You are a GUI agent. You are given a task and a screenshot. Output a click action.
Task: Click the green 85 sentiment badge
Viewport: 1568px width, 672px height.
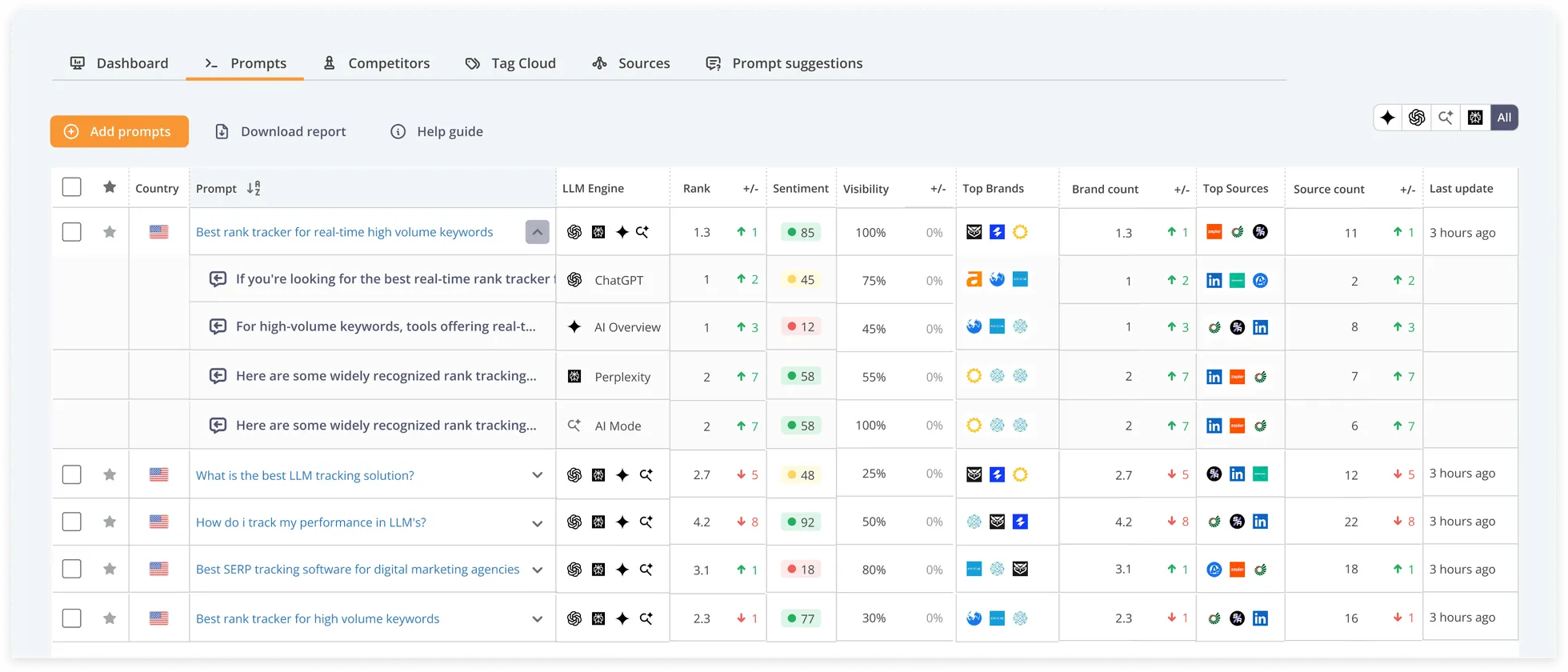[800, 232]
